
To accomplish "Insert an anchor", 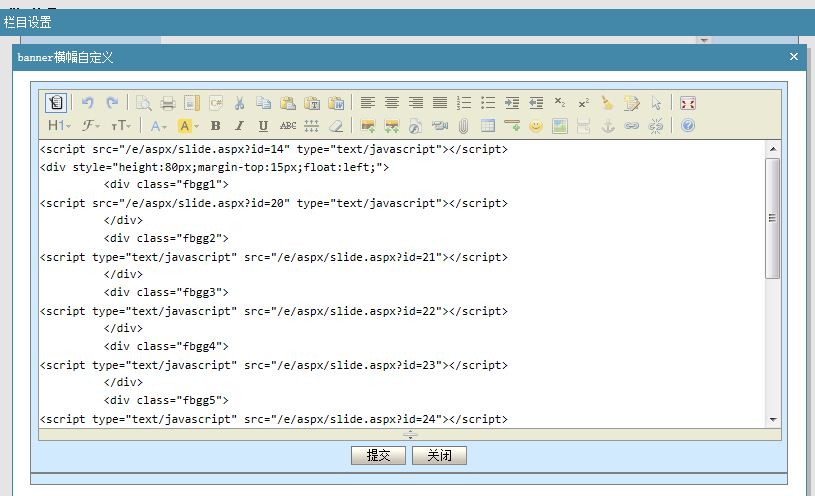I will (608, 126).
